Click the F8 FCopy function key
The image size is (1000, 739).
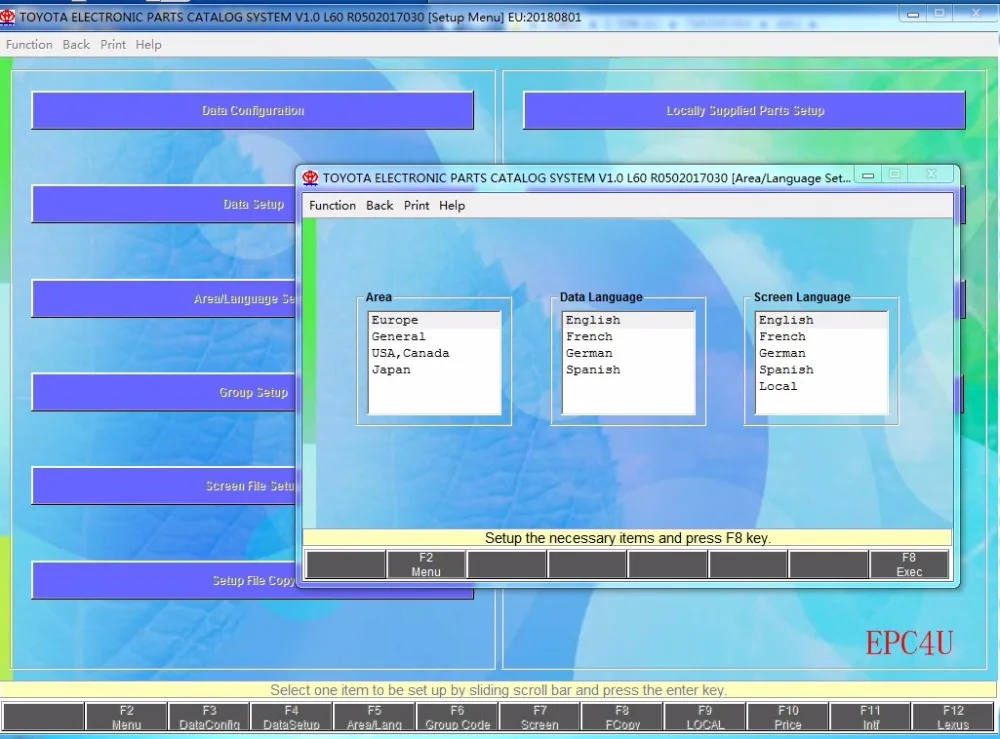click(622, 717)
